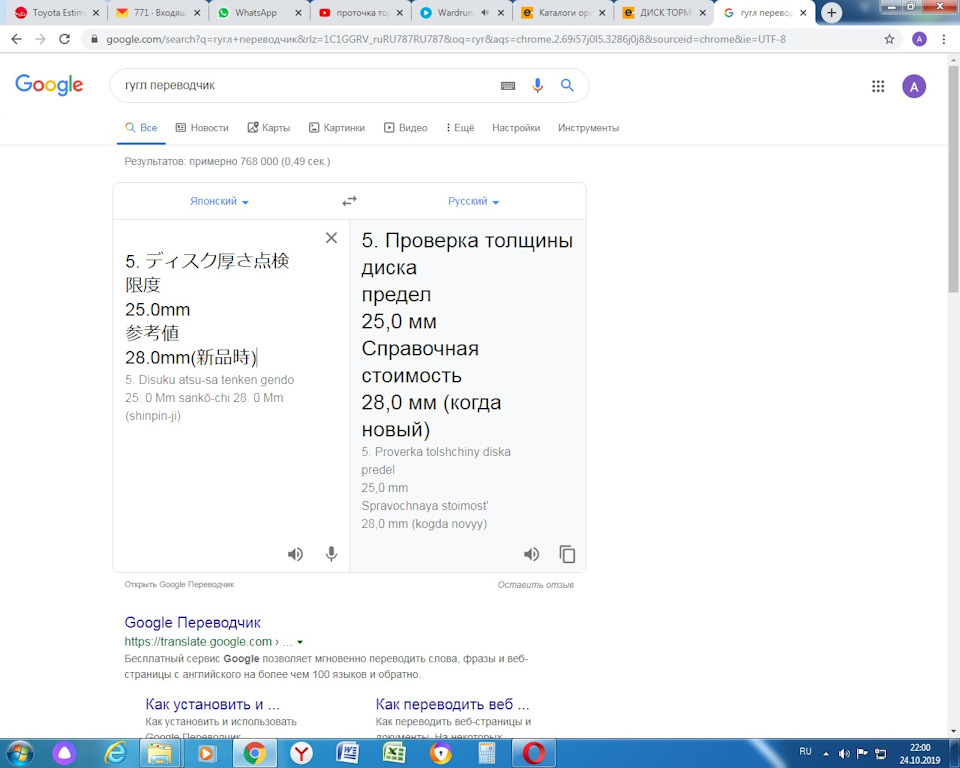Open Windows Start menu

coord(20,753)
